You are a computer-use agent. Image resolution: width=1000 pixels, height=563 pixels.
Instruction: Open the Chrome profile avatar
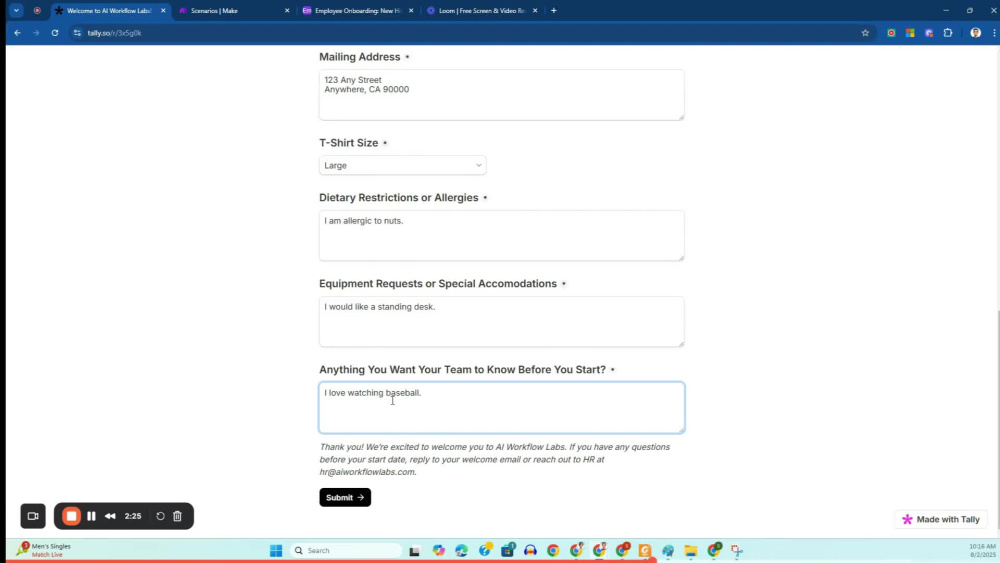975,33
